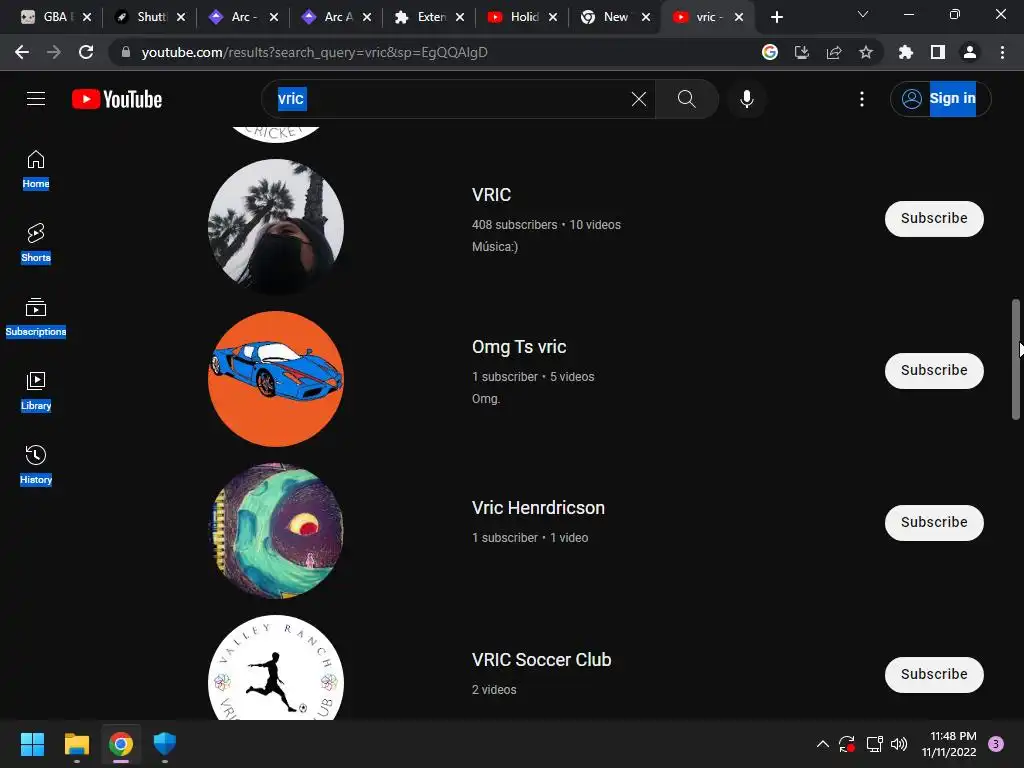The image size is (1024, 768).
Task: Click '408 subscribers' text
Action: [x=515, y=225]
